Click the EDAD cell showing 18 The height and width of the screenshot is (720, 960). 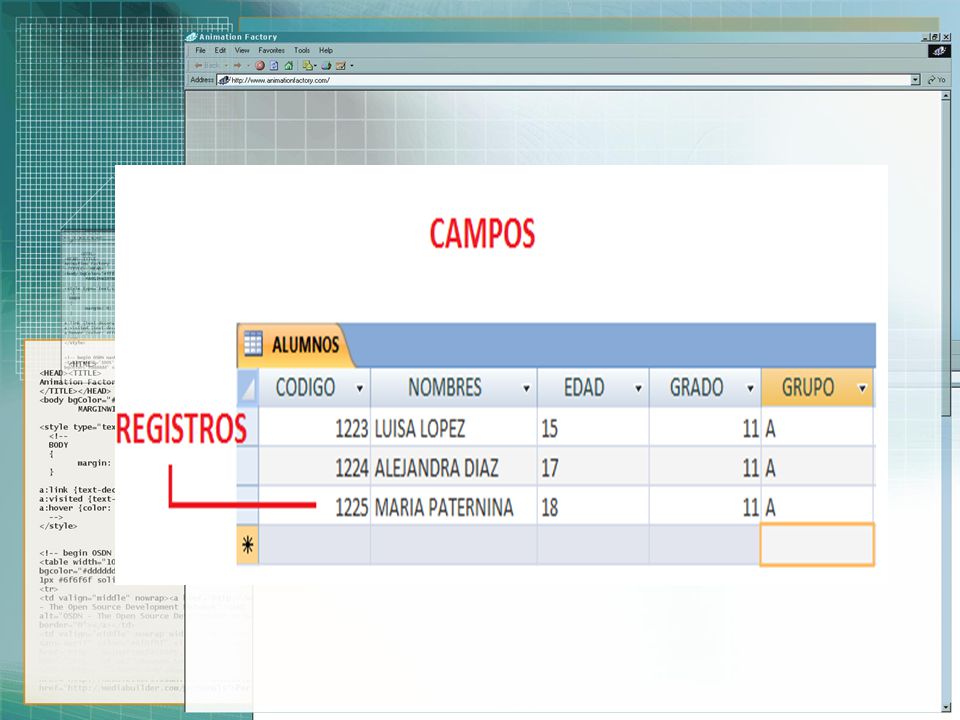[593, 506]
